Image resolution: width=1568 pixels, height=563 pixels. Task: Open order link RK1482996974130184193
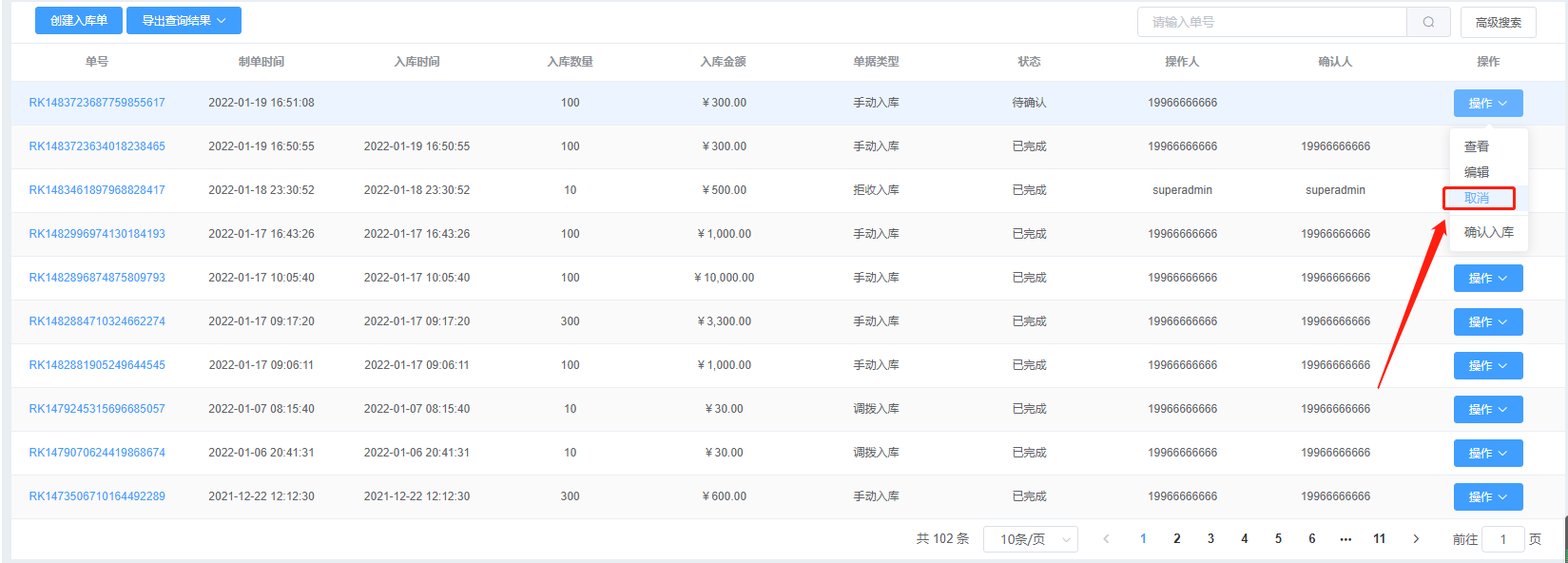97,234
